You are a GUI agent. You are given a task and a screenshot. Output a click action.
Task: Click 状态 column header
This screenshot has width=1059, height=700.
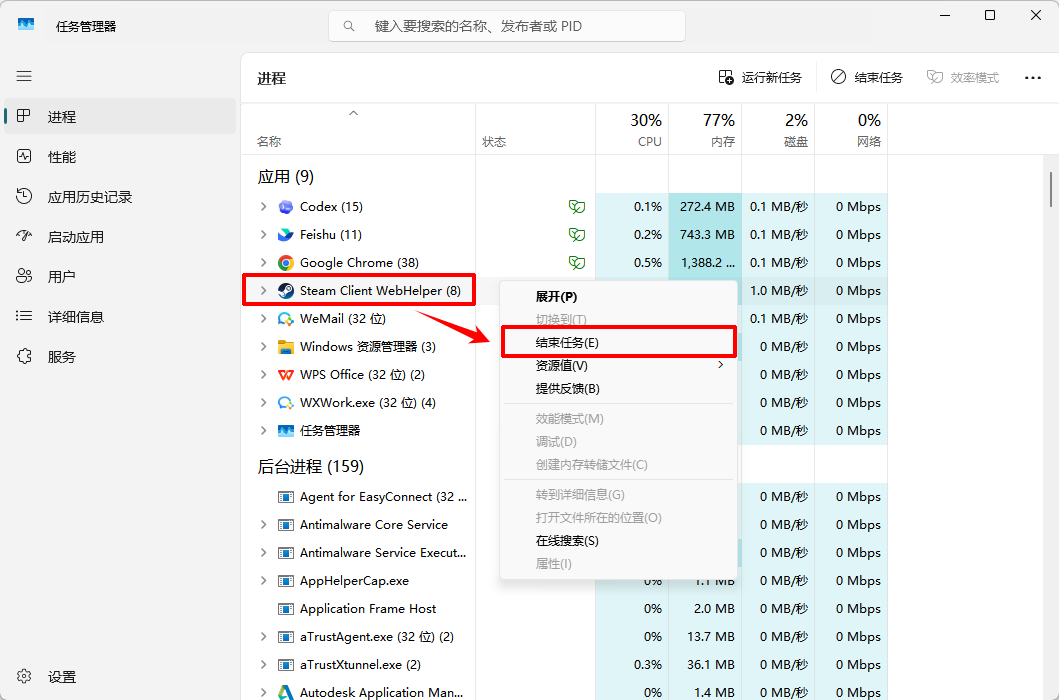point(536,129)
